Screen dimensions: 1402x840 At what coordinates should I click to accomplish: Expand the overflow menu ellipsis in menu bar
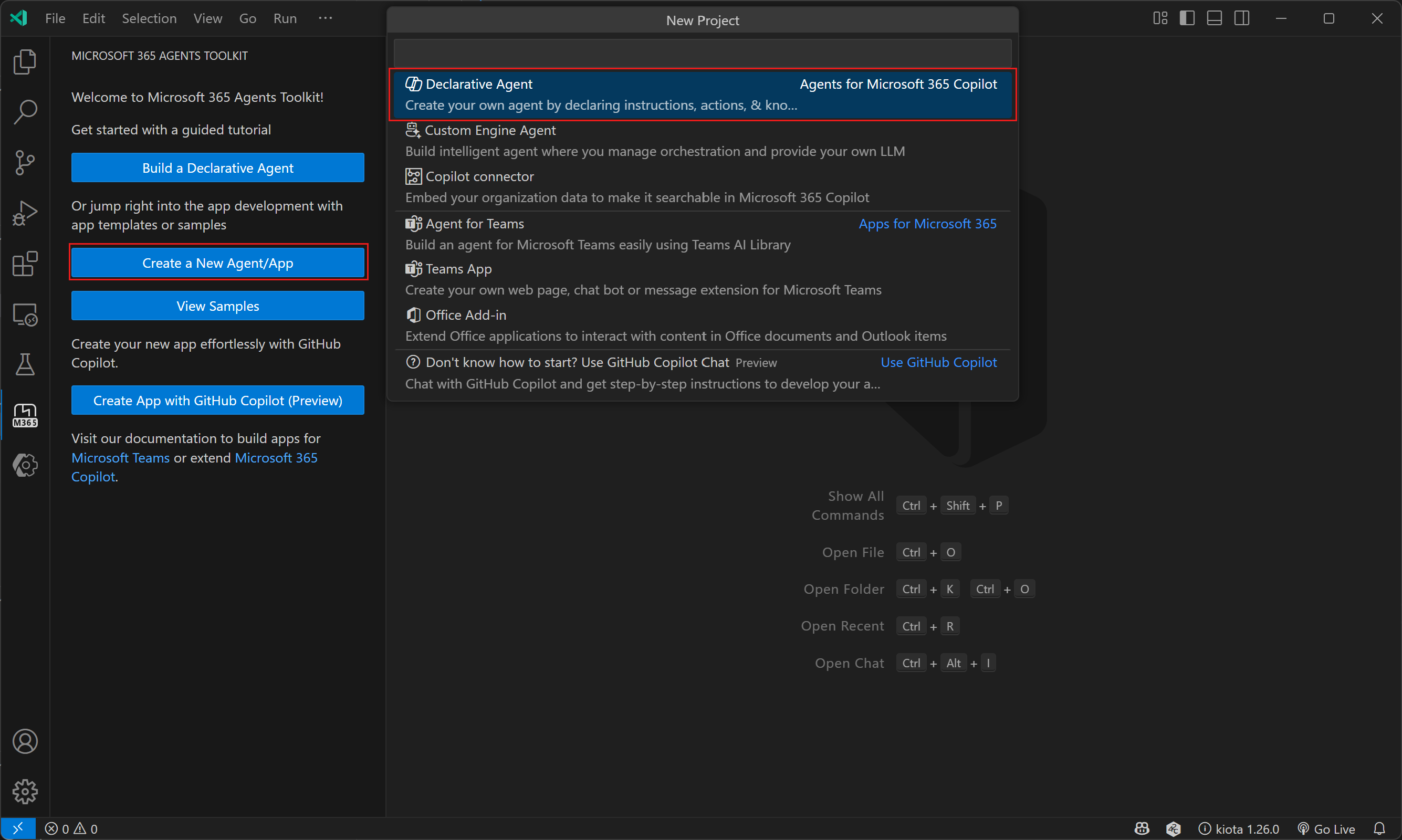pos(326,18)
